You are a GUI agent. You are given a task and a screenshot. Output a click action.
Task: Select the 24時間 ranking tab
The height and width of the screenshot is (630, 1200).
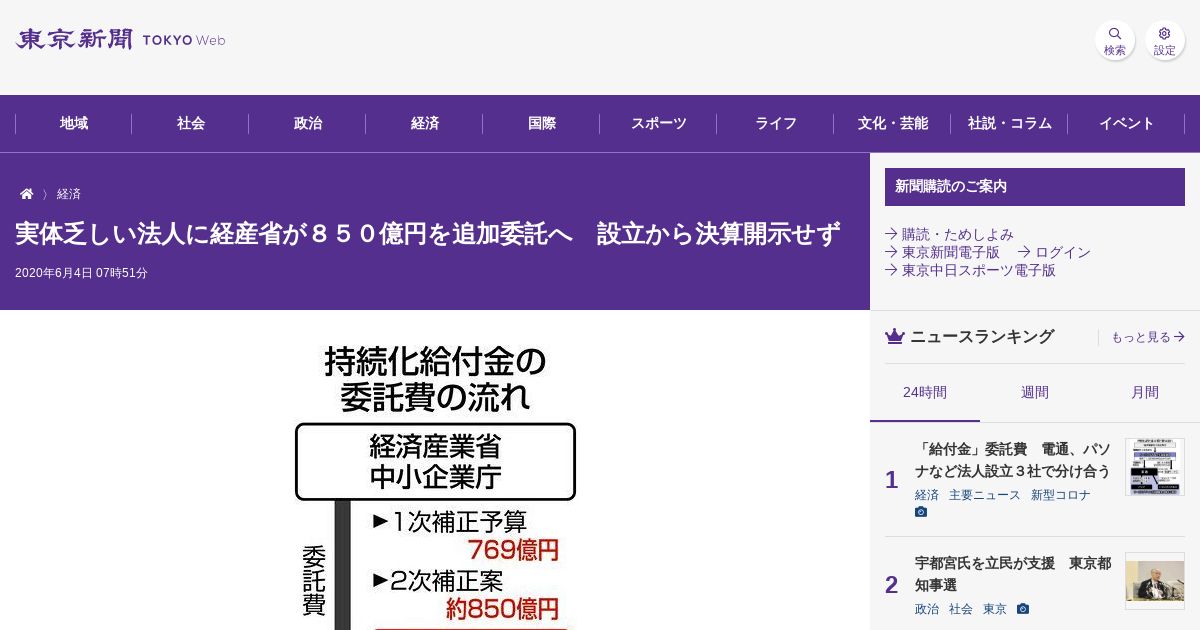(925, 393)
